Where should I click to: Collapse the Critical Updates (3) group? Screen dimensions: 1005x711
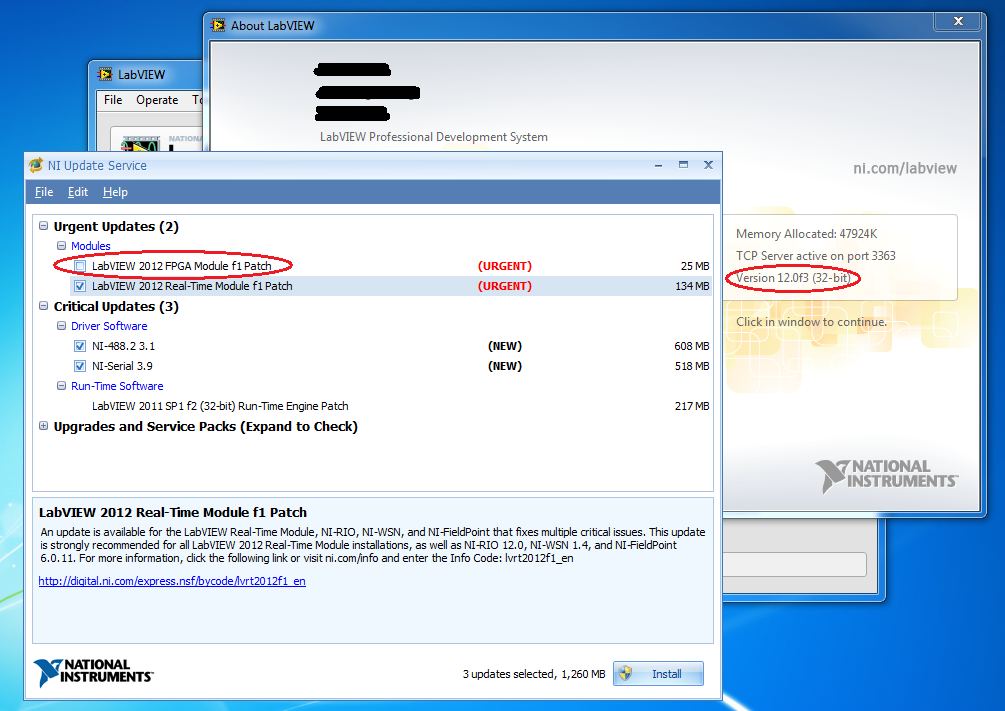(x=44, y=306)
